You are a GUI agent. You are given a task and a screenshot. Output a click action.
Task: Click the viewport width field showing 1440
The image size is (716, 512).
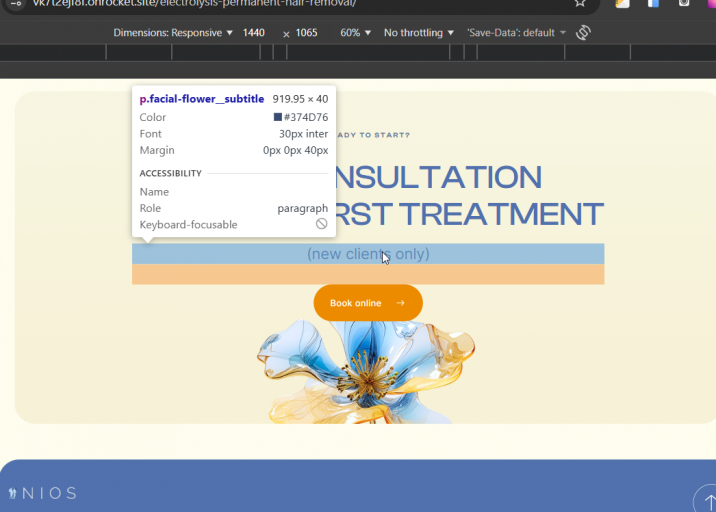coord(254,33)
